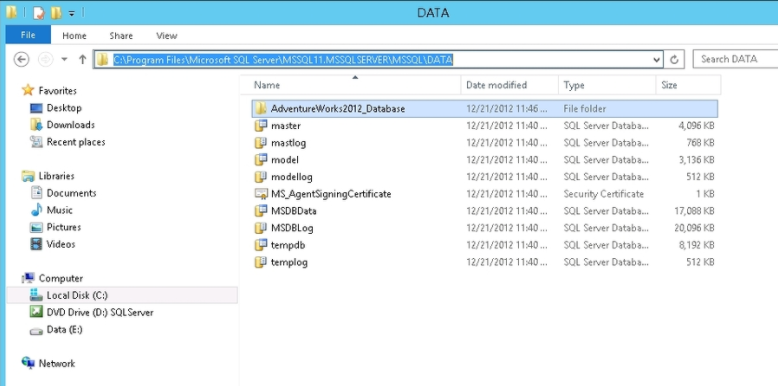The width and height of the screenshot is (778, 386).
Task: Select the modellog file icon
Action: (x=261, y=177)
